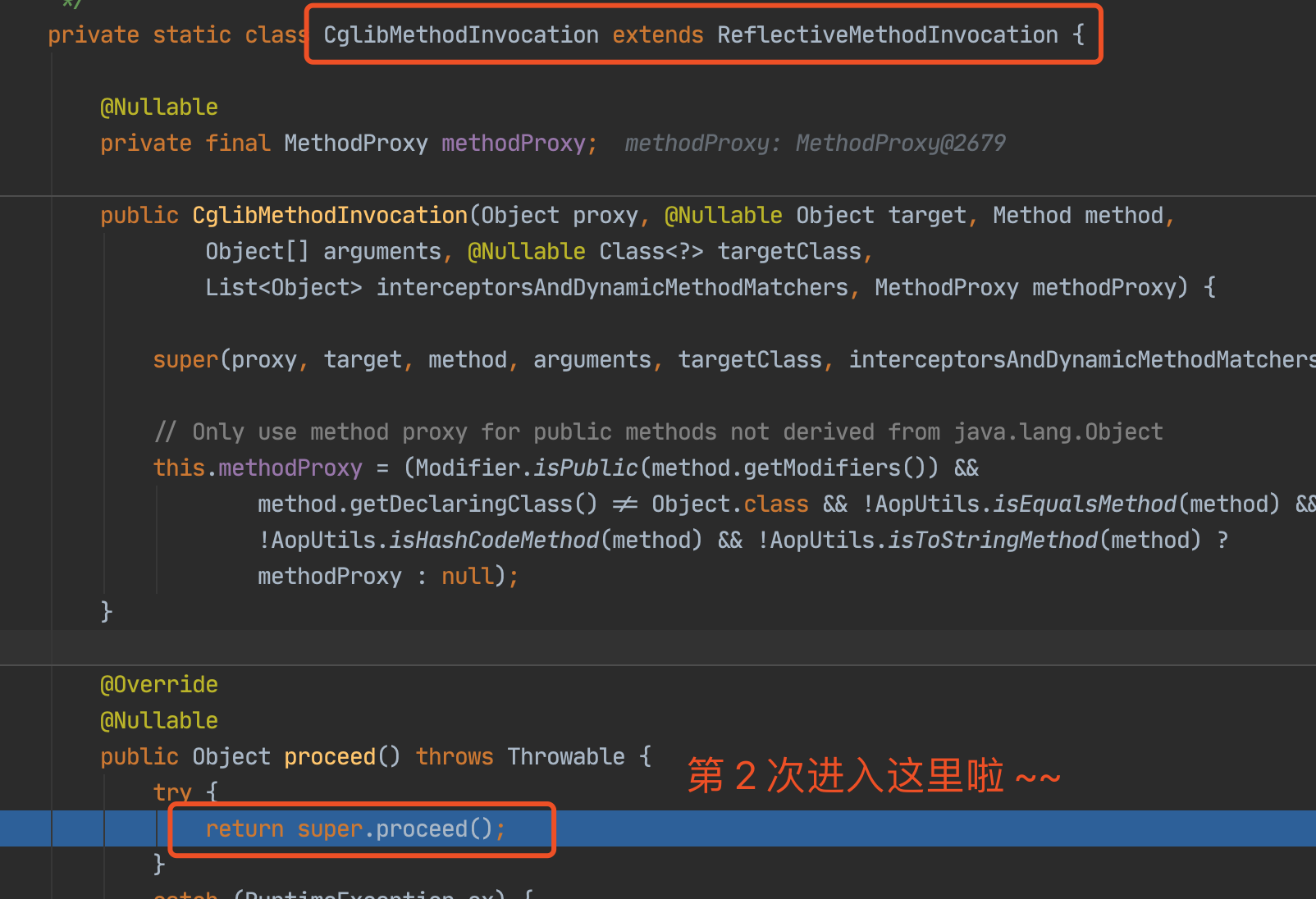Click the @Override annotation
Screen dimensions: 1316x899
coord(159,684)
